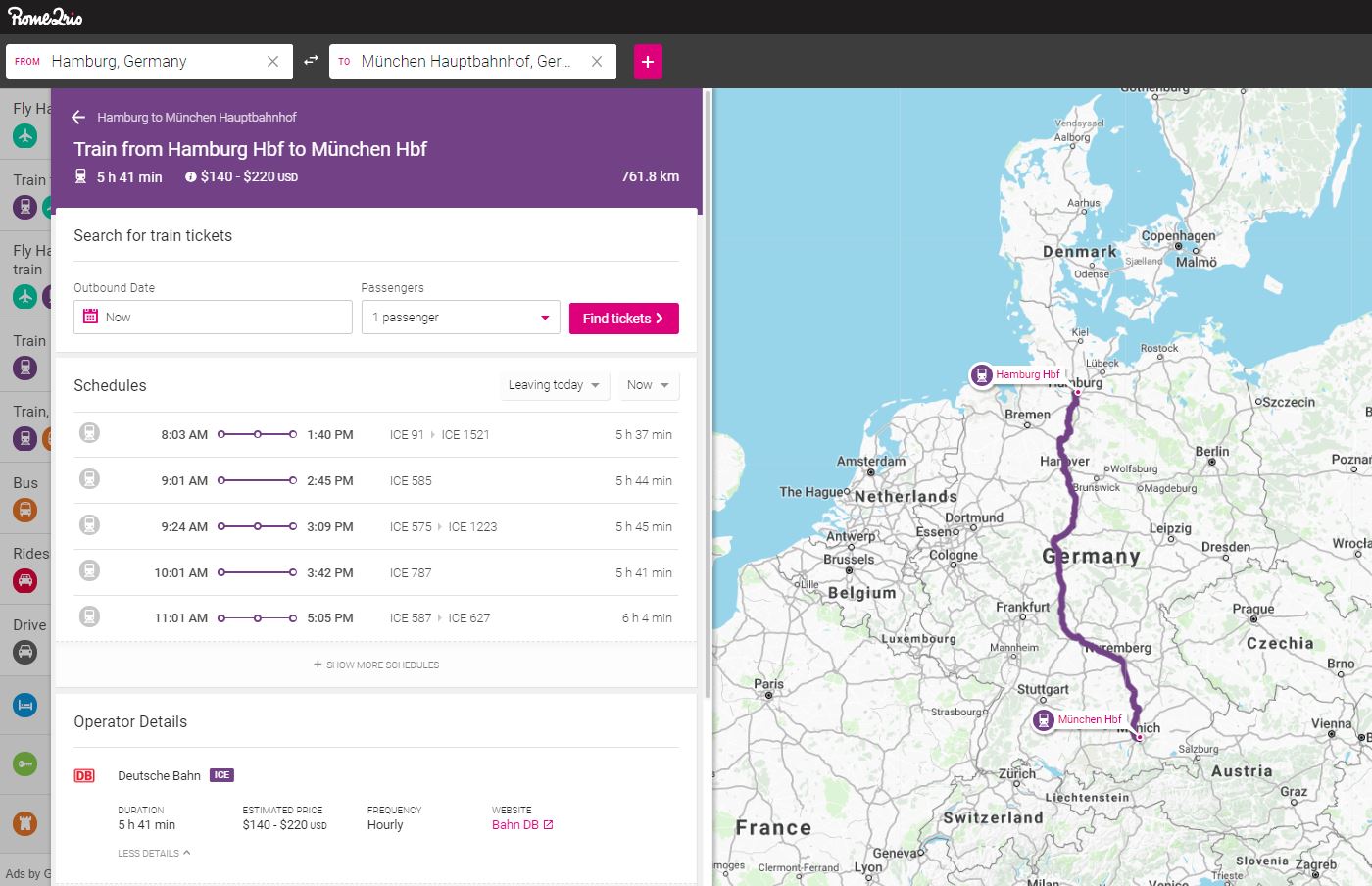The width and height of the screenshot is (1372, 886).
Task: Select the Rideshare car icon in sidebar
Action: pos(25,581)
